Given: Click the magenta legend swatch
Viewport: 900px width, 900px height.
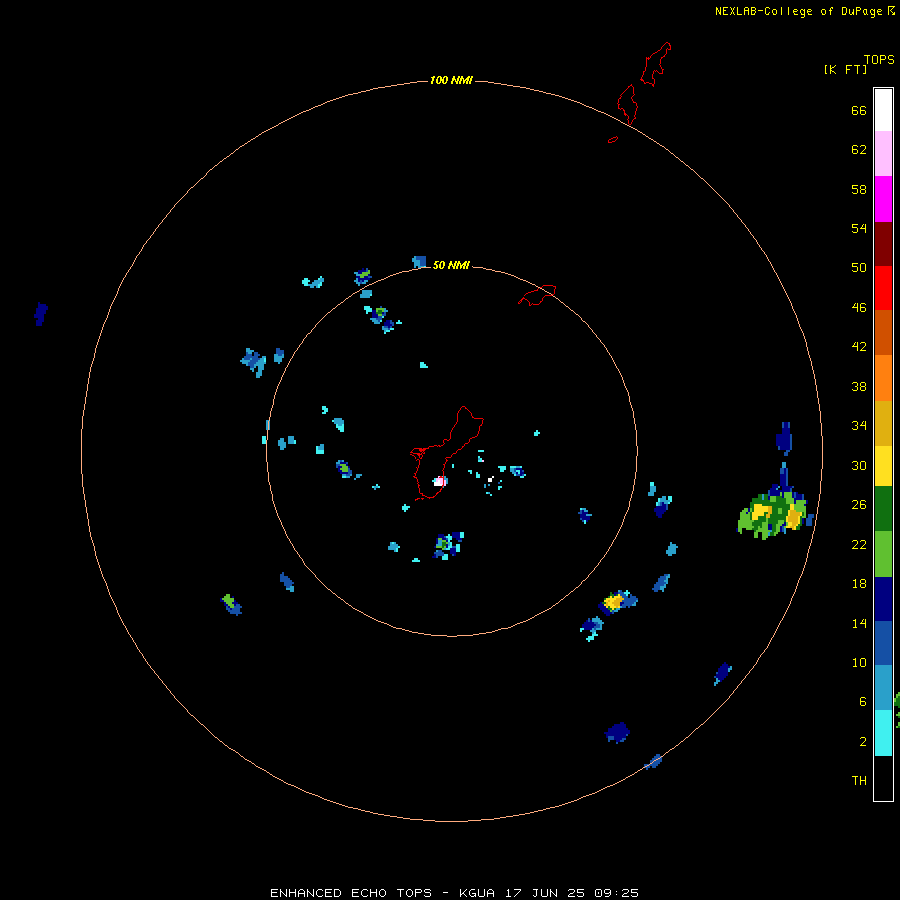Looking at the screenshot, I should click(883, 199).
